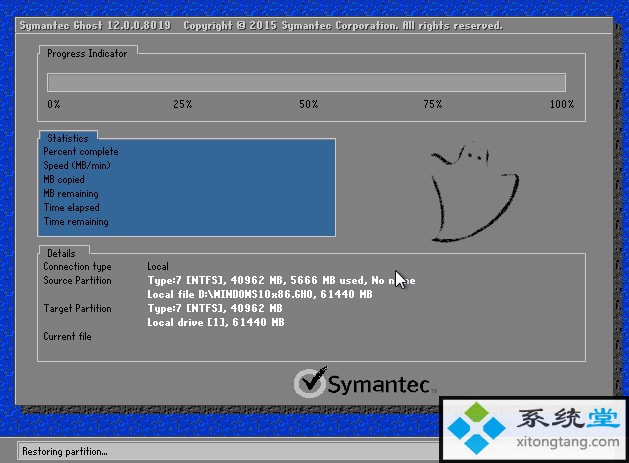
Task: Click the D:\WINDOWS10x86.GHO file line
Action: 260,294
